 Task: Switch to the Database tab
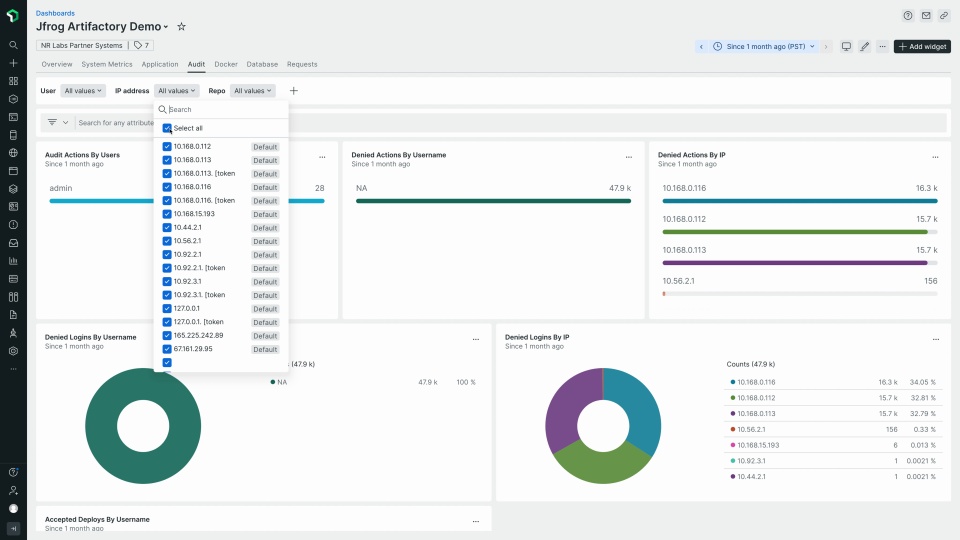262,64
